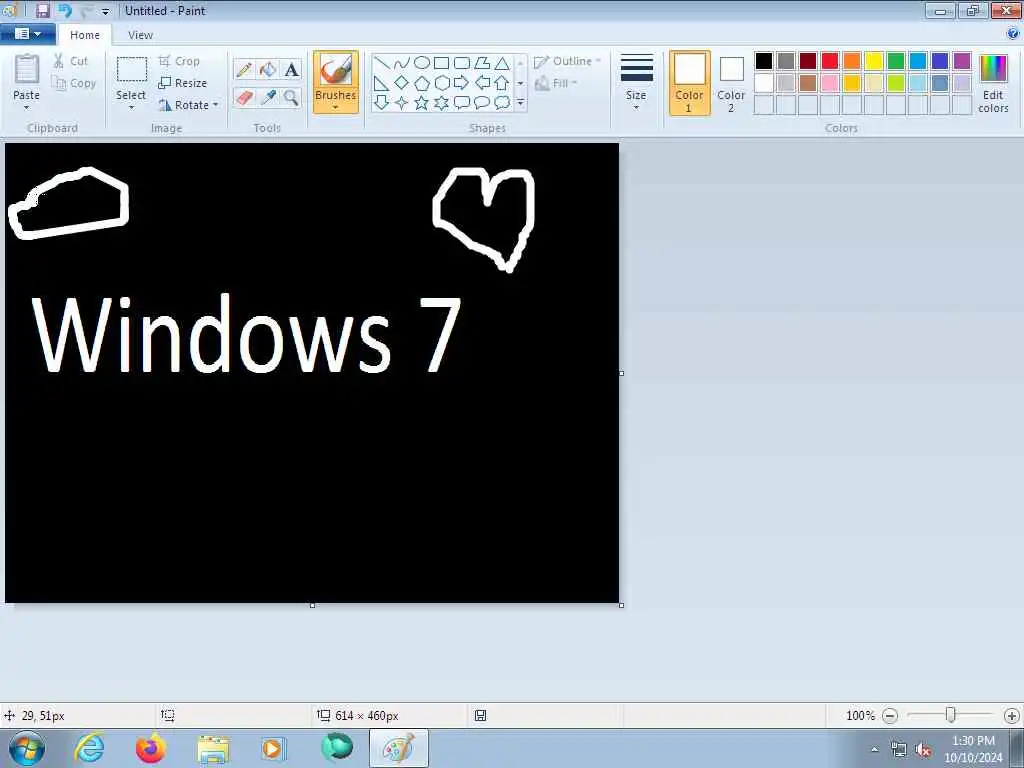1024x768 pixels.
Task: Choose the Hexagon shape
Action: 441,83
